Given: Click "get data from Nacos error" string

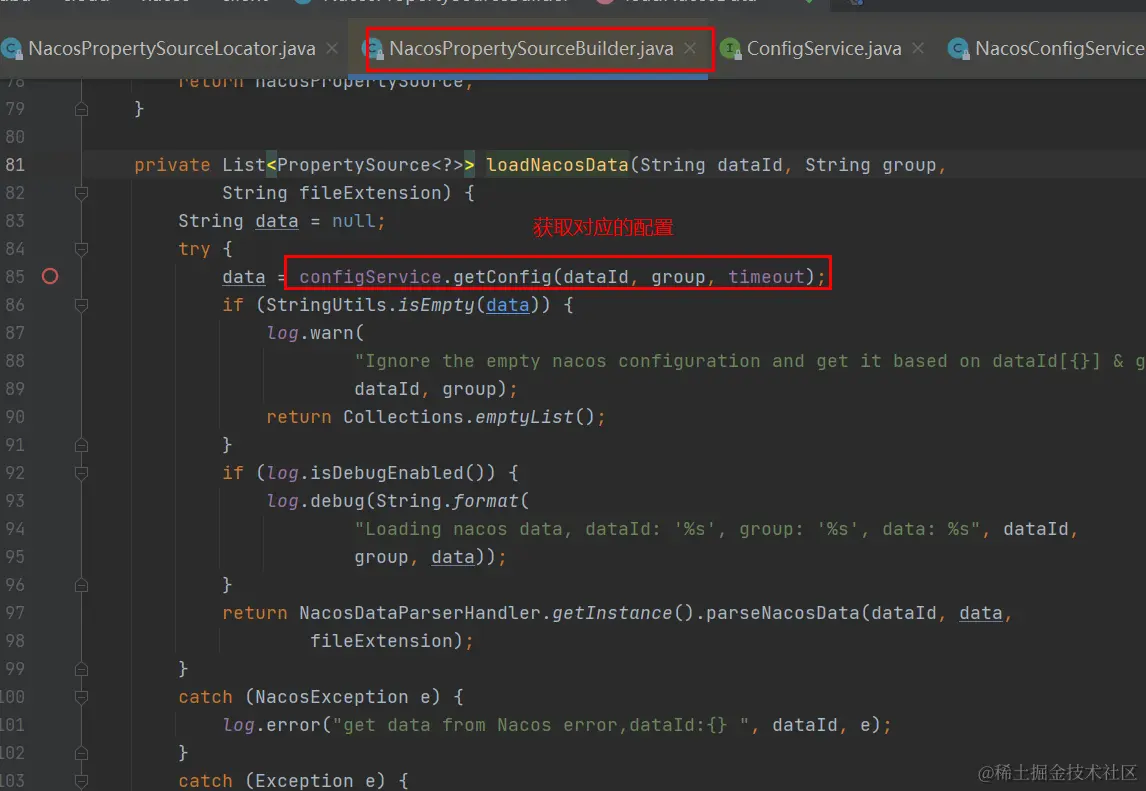Looking at the screenshot, I should pos(540,725).
